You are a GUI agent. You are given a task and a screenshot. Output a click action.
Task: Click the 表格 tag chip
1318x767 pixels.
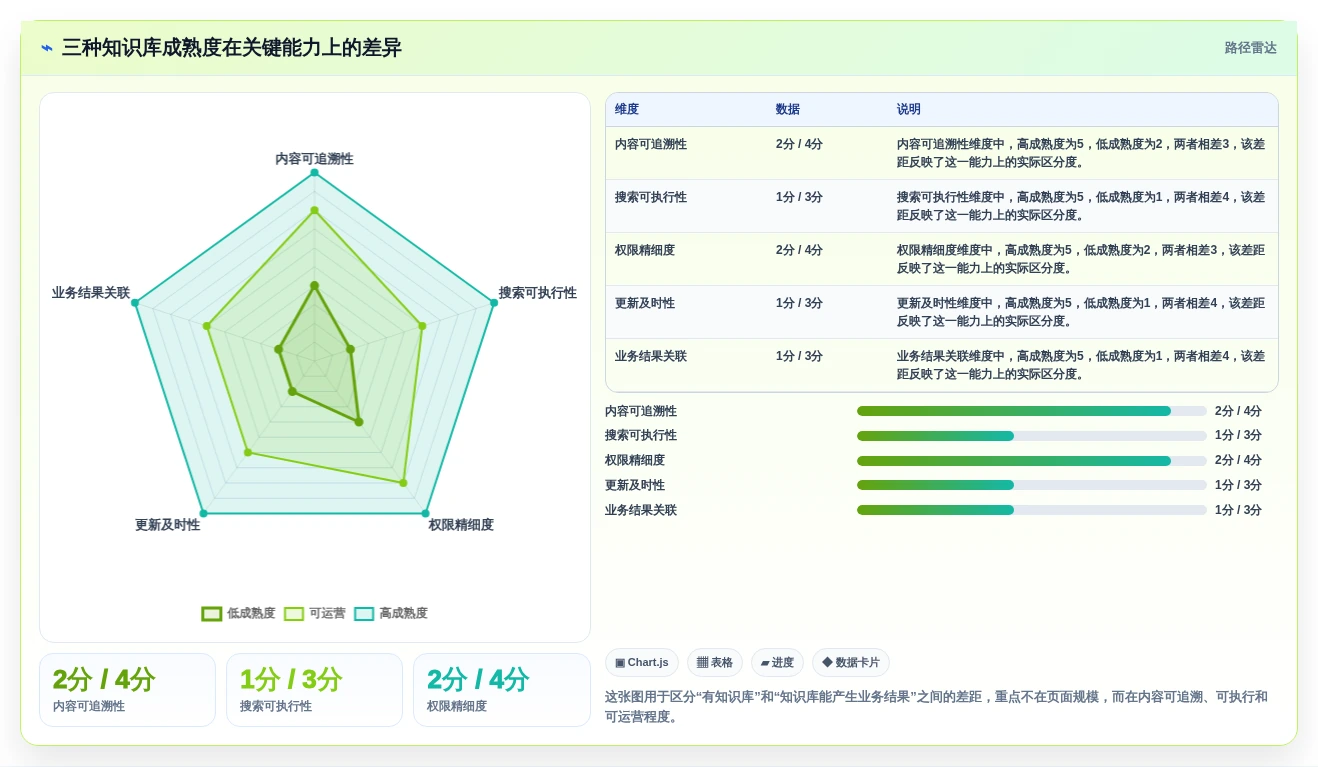click(x=715, y=663)
